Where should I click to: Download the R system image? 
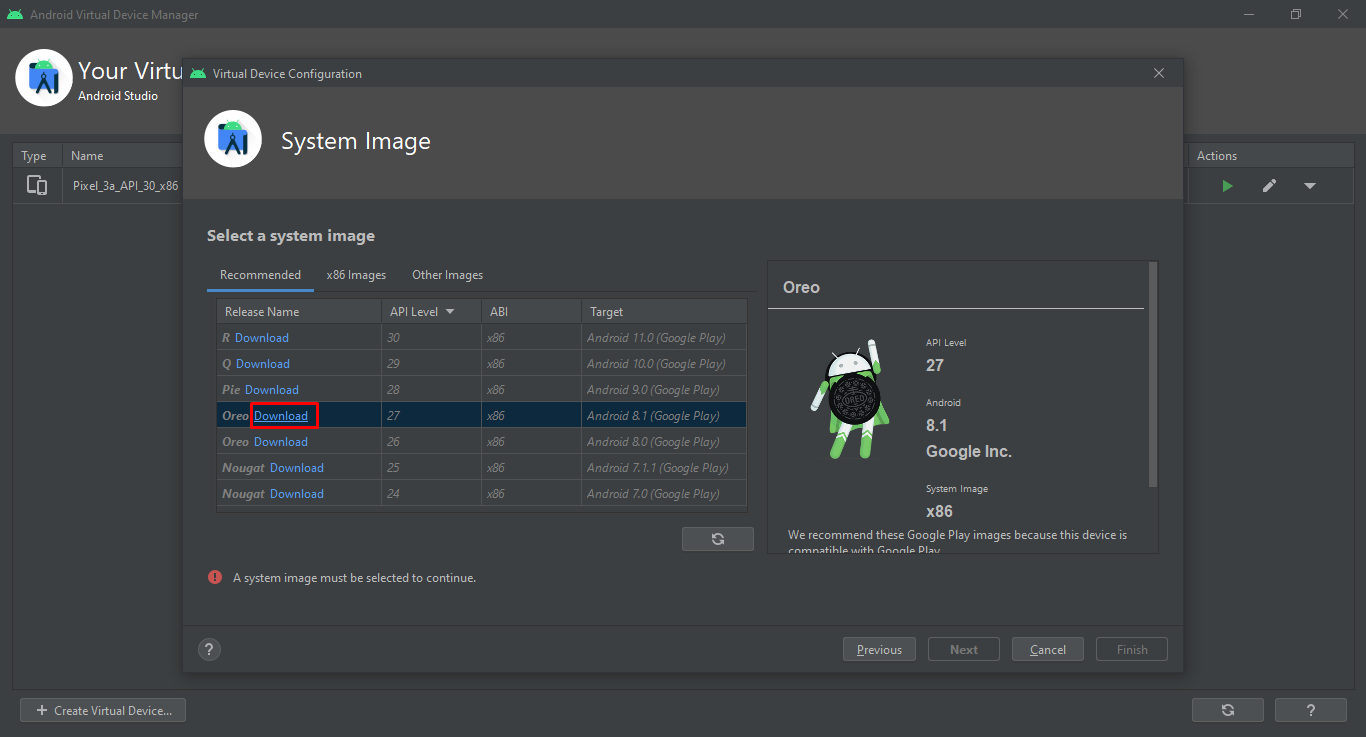coord(262,338)
